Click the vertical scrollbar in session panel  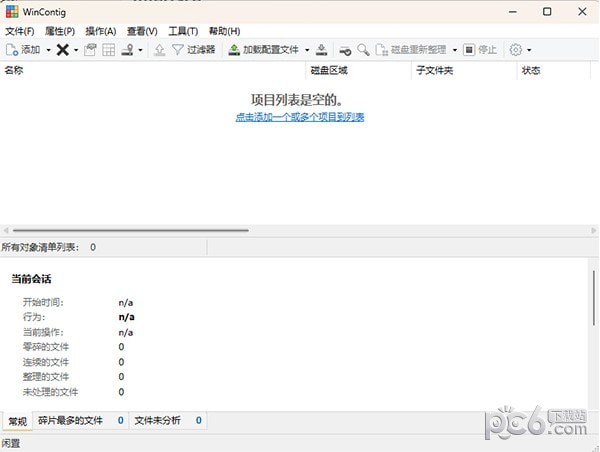point(594,298)
